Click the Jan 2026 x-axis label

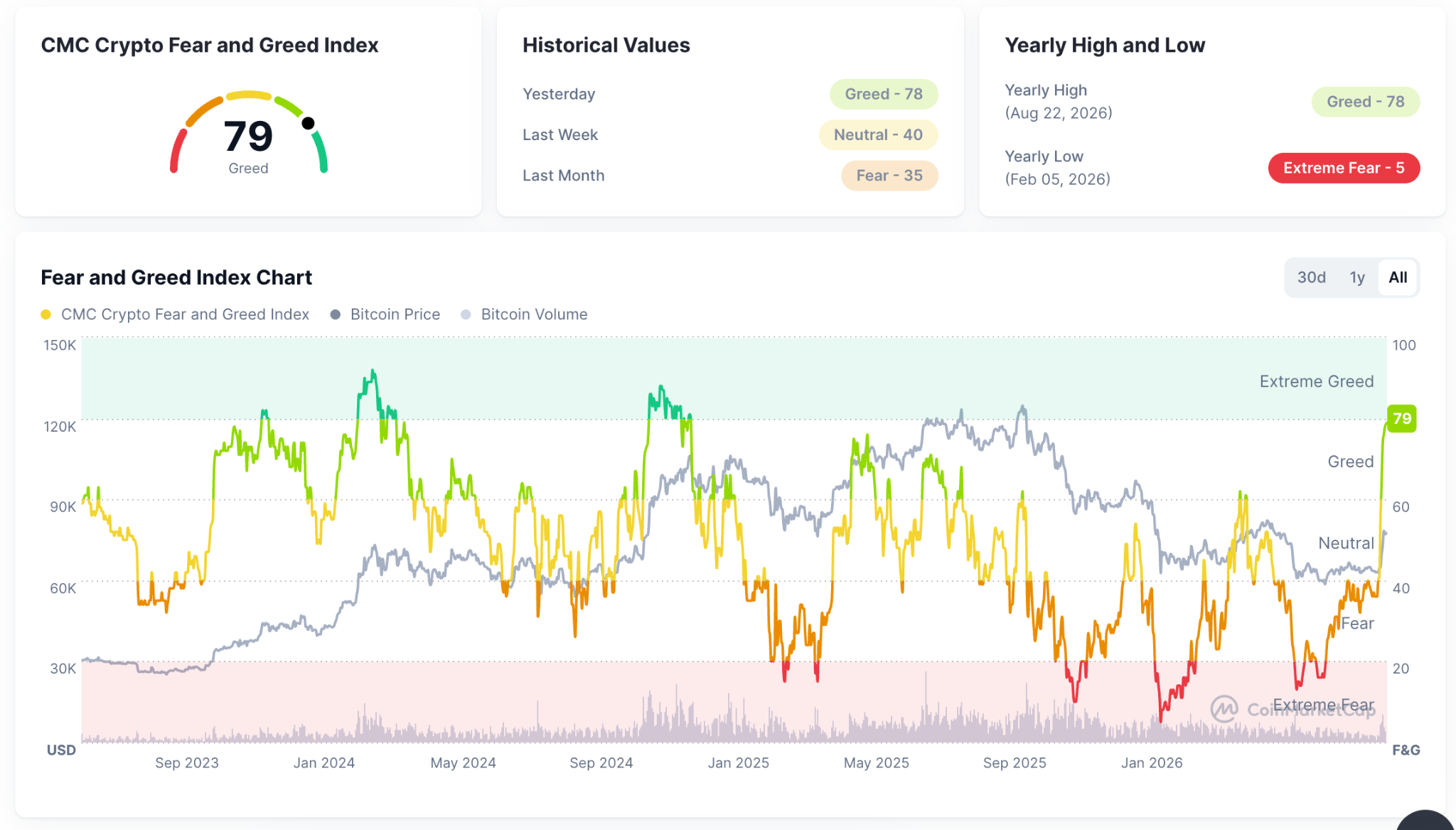pyautogui.click(x=1152, y=762)
